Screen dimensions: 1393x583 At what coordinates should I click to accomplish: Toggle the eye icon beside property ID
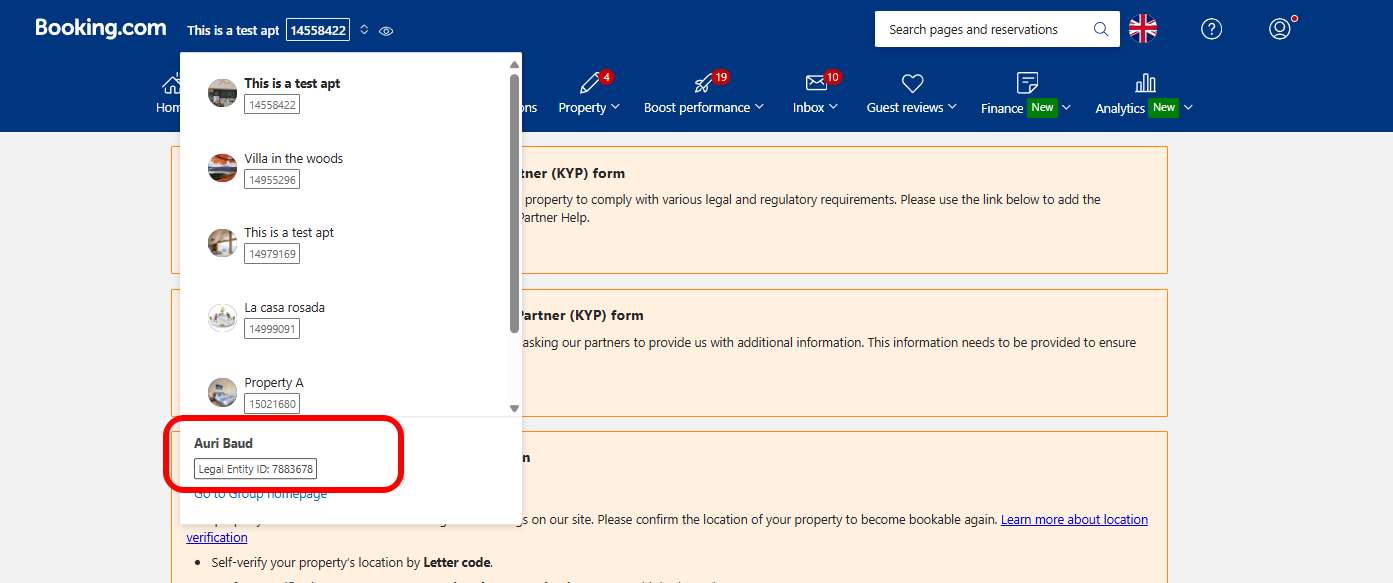click(x=386, y=31)
